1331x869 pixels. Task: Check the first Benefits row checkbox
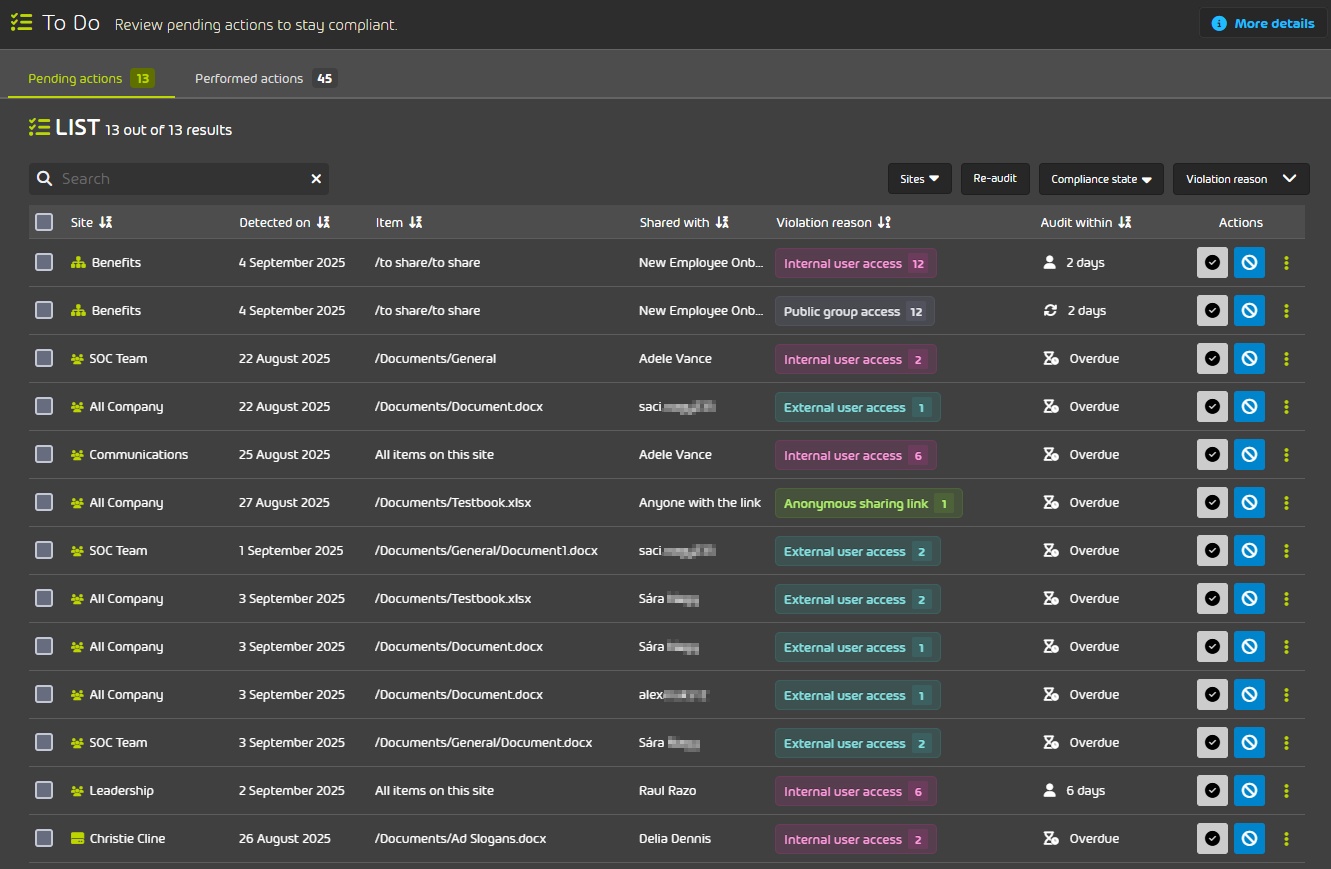tap(44, 262)
